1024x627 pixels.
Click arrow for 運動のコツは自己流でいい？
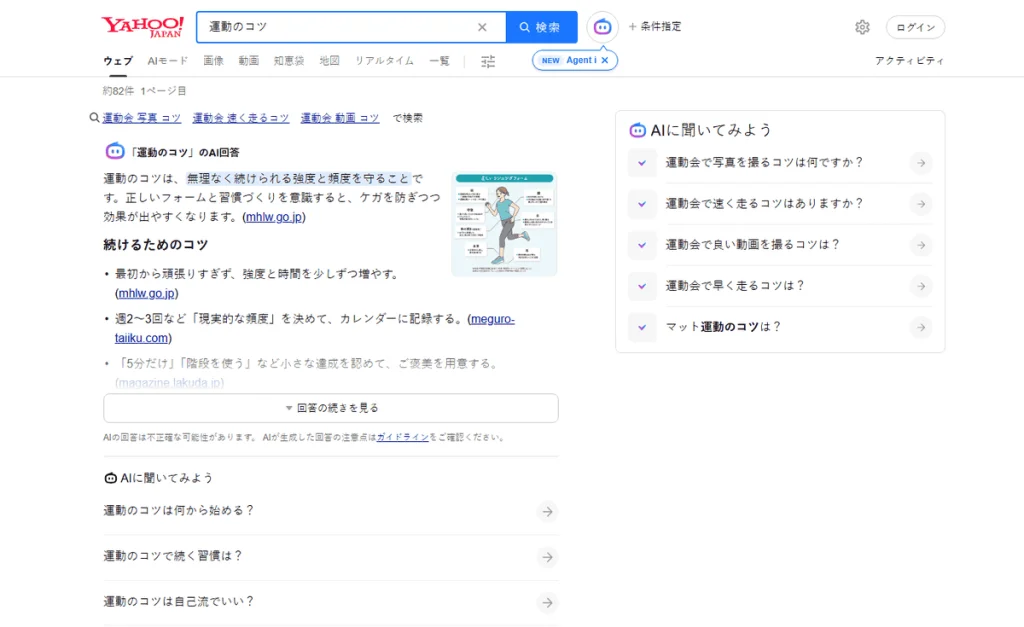click(547, 602)
